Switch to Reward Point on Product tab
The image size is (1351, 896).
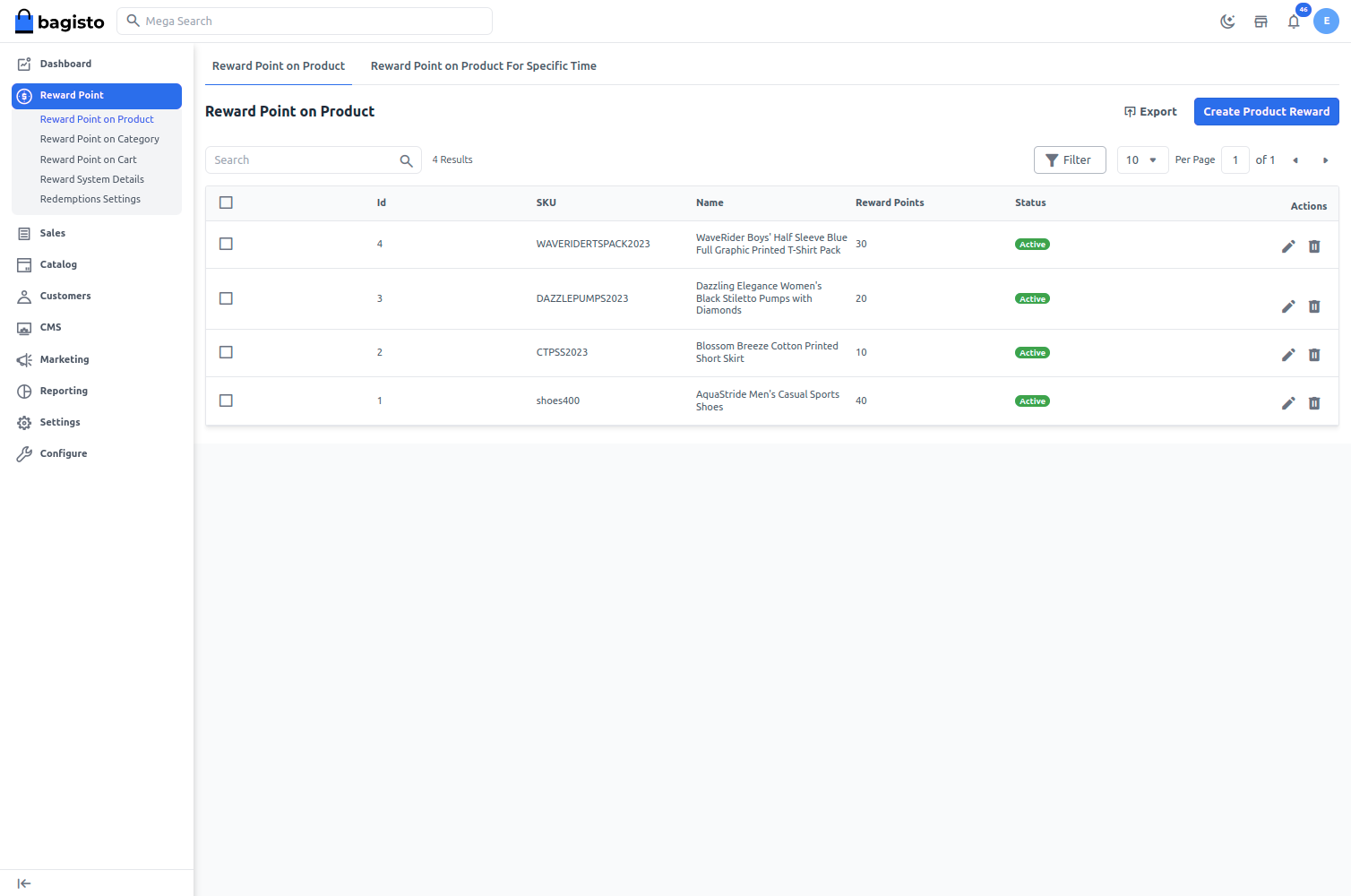pyautogui.click(x=279, y=66)
